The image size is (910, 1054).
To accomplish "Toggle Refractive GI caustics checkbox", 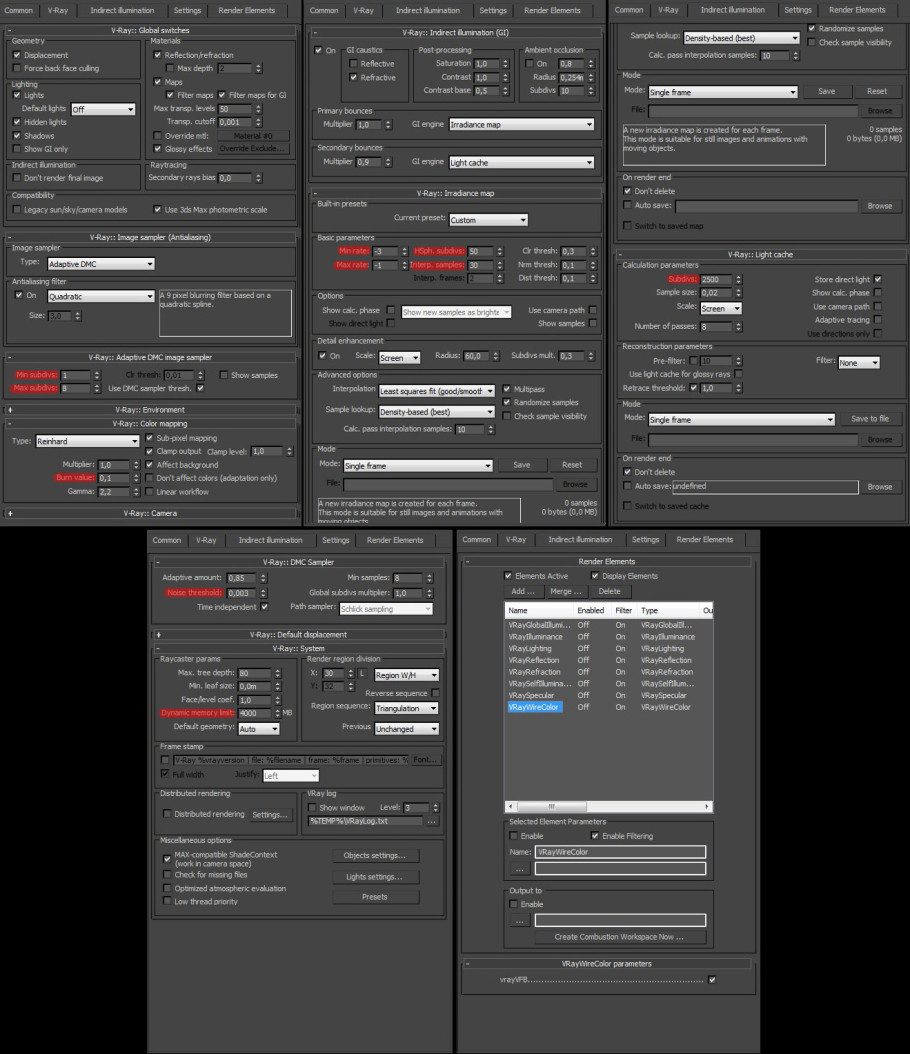I will click(x=354, y=77).
